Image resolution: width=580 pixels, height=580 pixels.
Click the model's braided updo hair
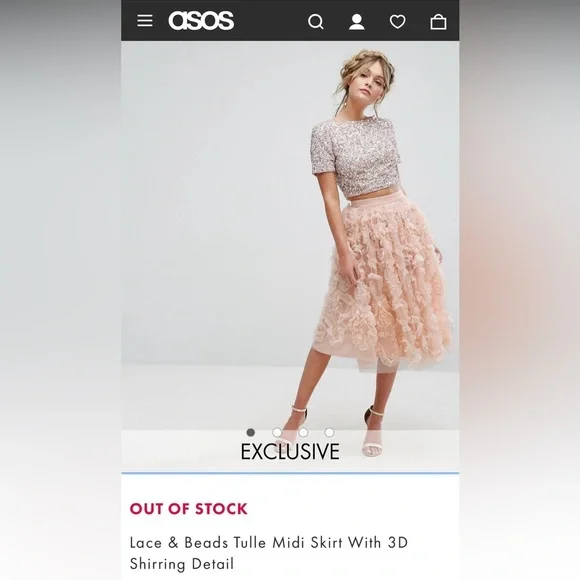366,68
